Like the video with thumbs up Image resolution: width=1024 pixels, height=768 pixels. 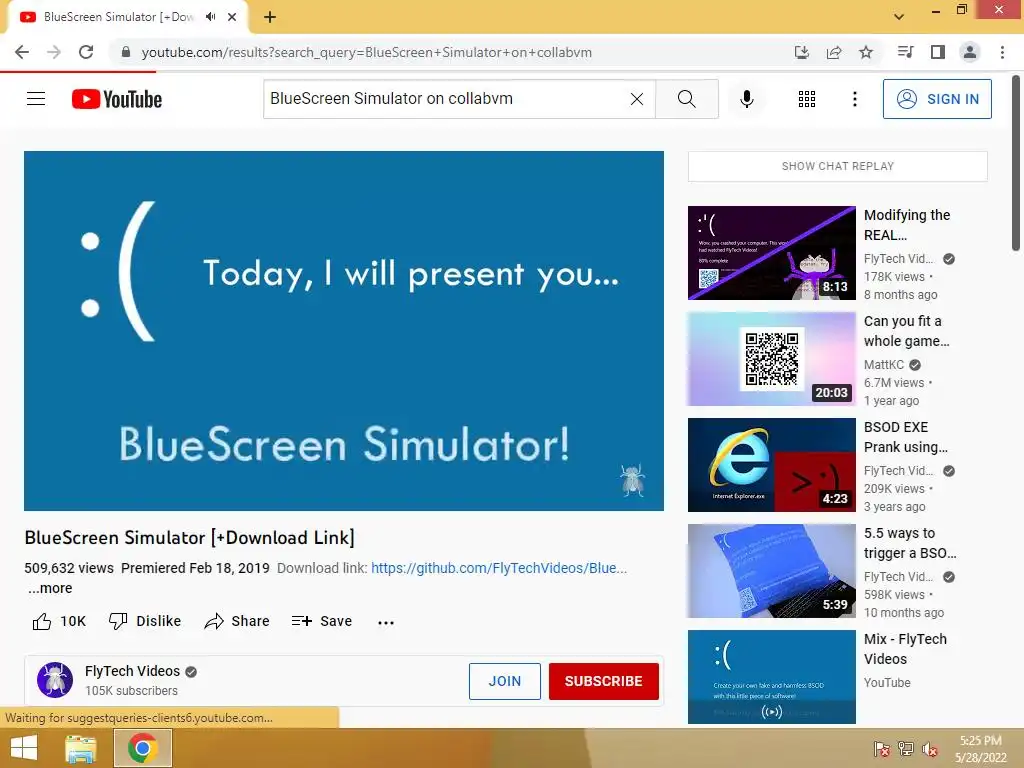click(x=59, y=621)
